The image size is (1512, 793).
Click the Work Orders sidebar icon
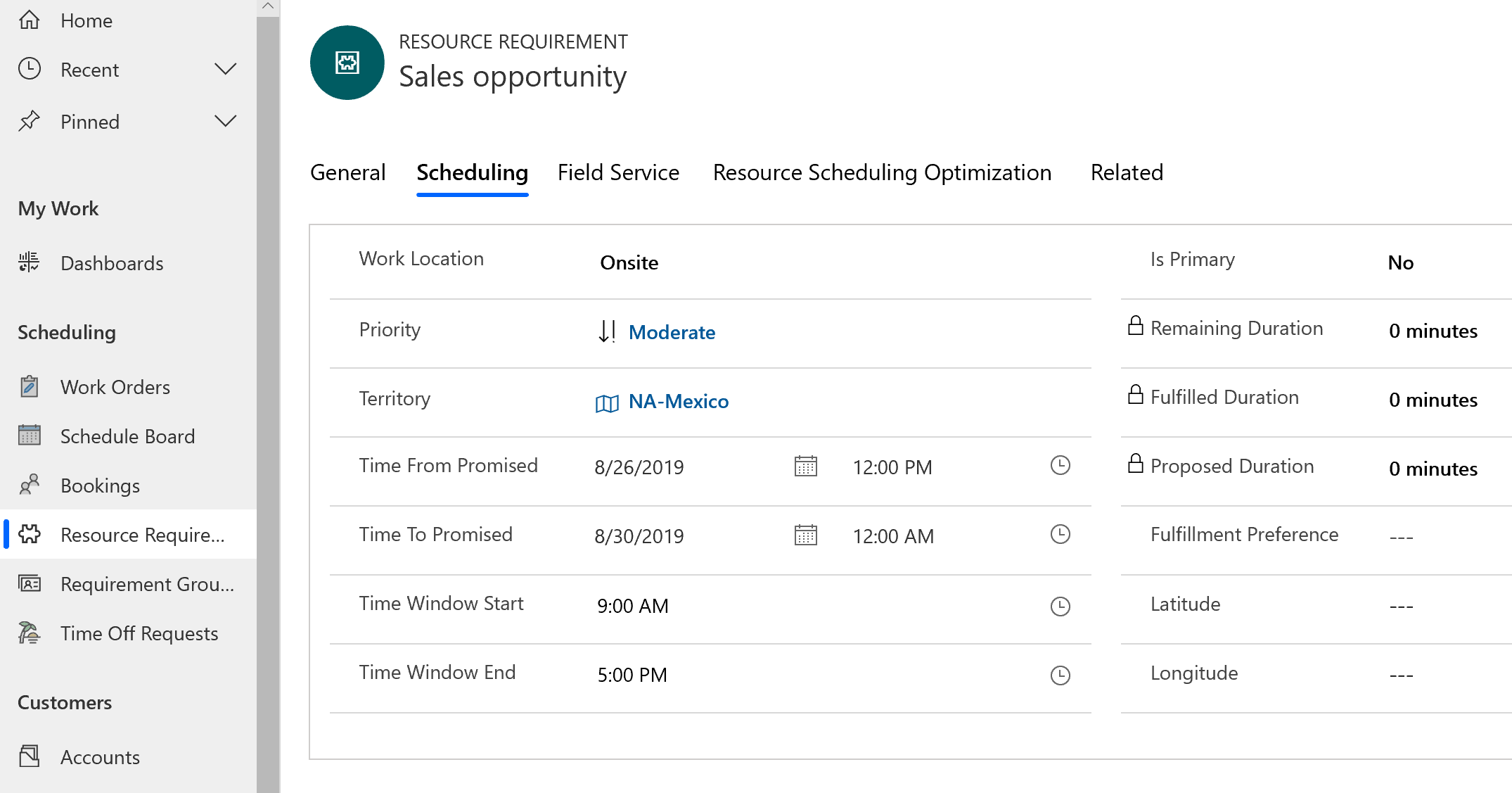point(31,386)
